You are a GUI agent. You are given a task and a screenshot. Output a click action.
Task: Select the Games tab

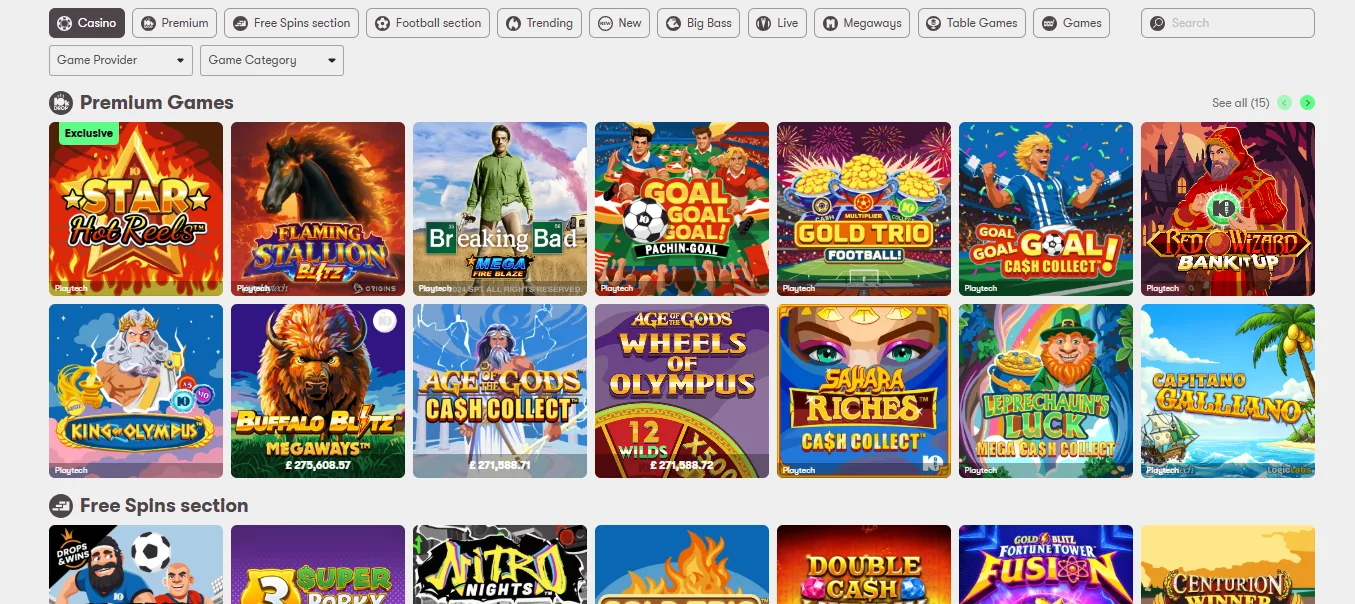tap(1071, 23)
